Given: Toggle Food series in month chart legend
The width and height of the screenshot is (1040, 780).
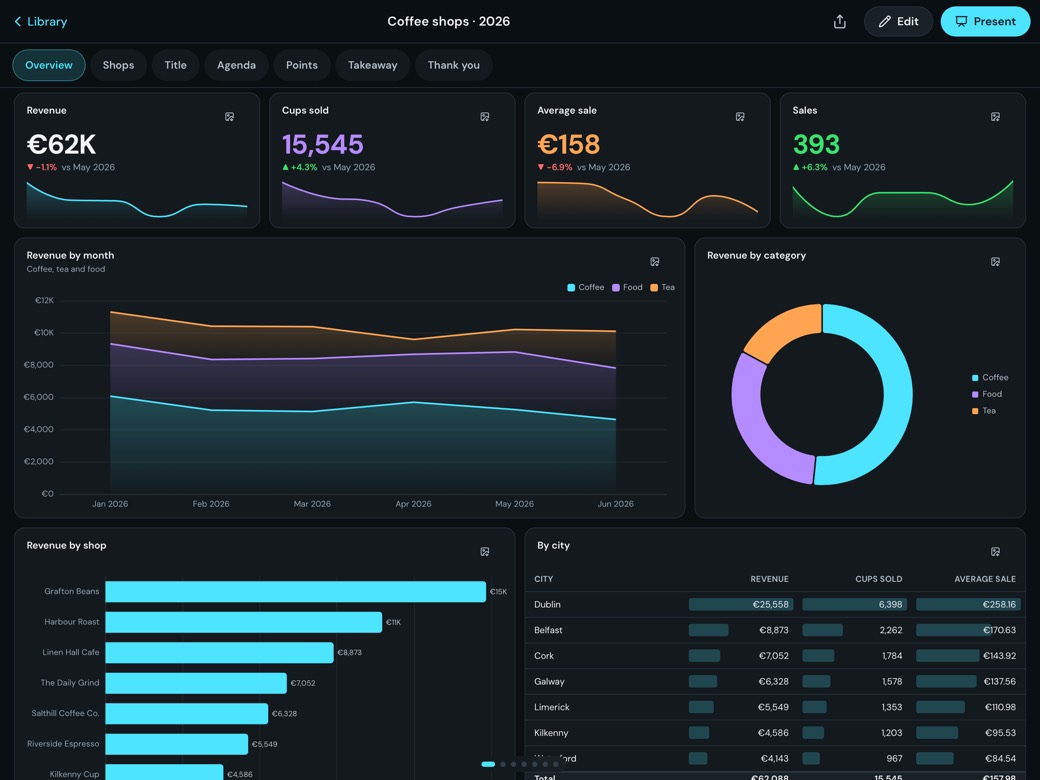Looking at the screenshot, I should click(x=627, y=287).
